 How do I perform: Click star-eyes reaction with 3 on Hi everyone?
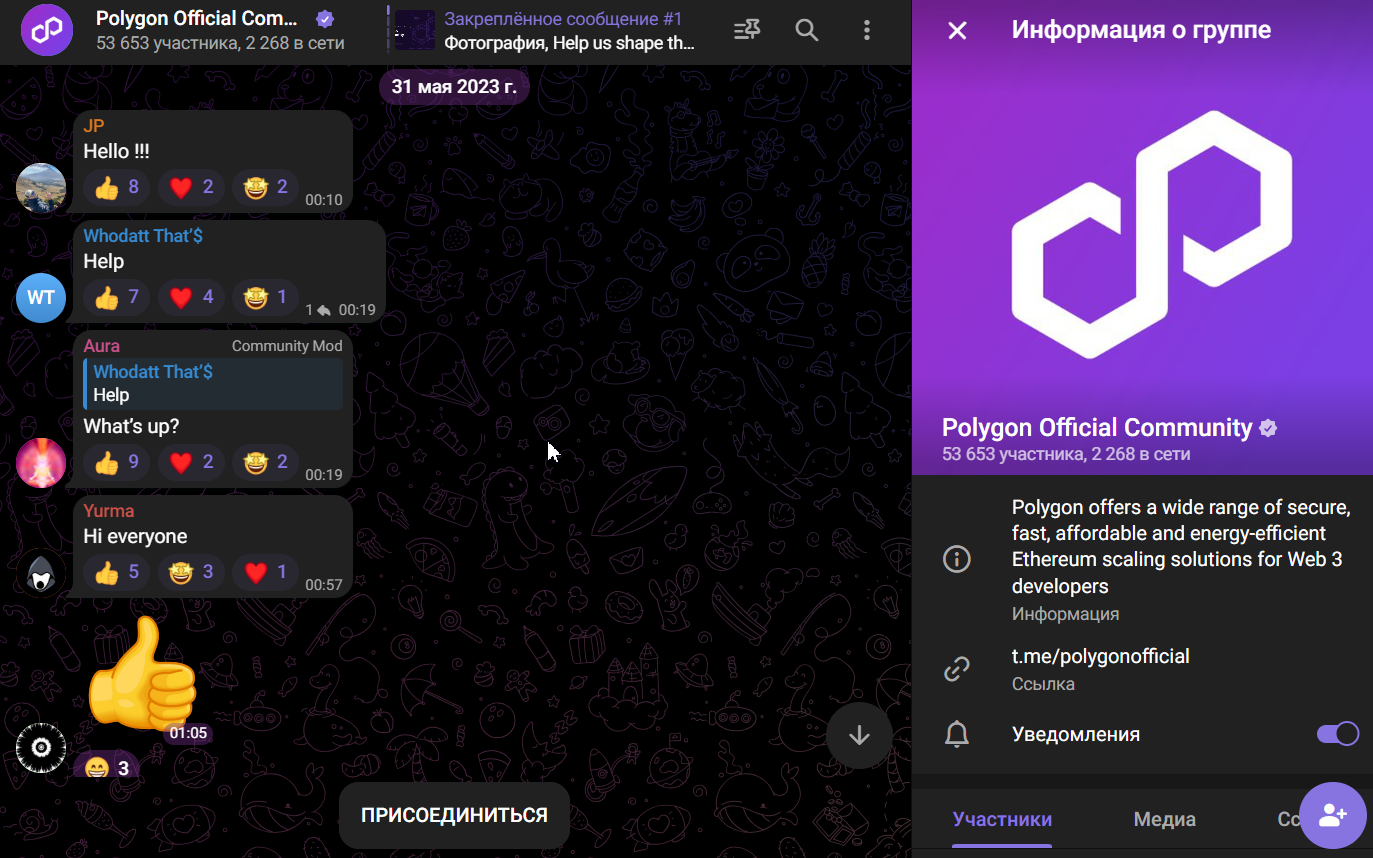191,572
